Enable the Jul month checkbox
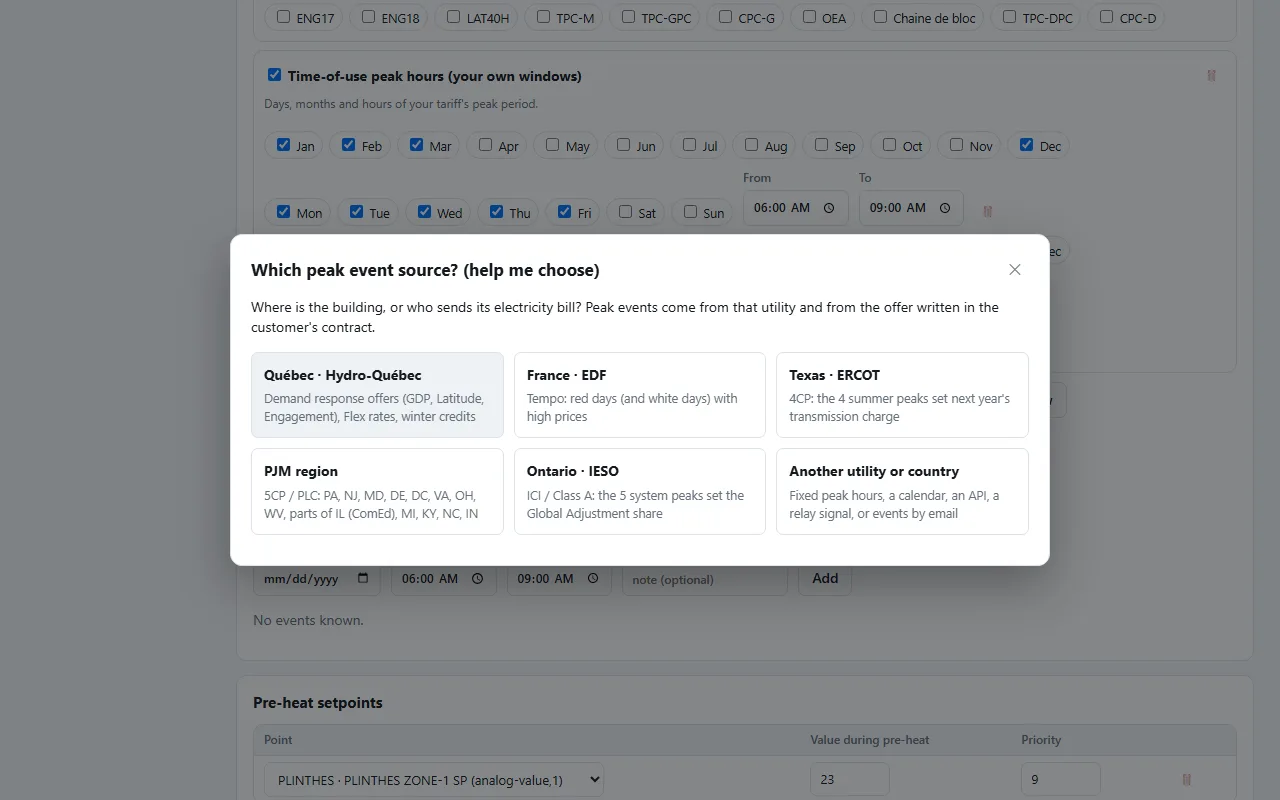1280x800 pixels. [x=689, y=145]
